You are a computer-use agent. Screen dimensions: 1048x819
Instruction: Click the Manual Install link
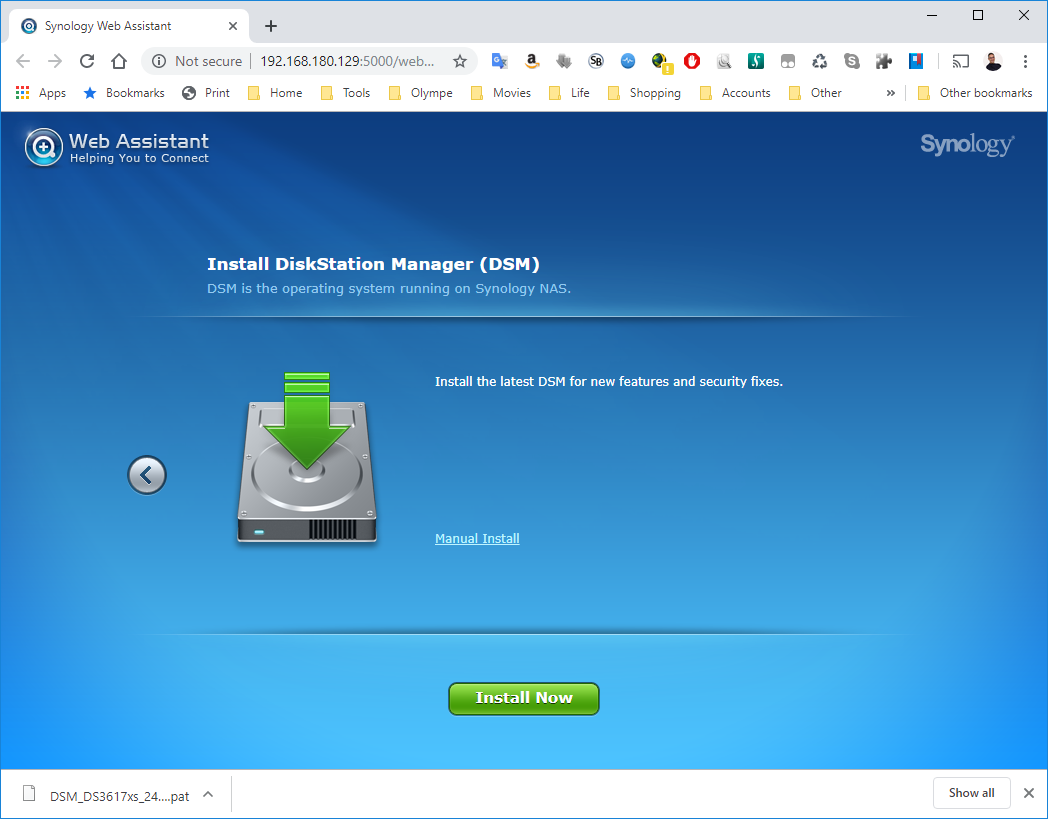(x=477, y=539)
